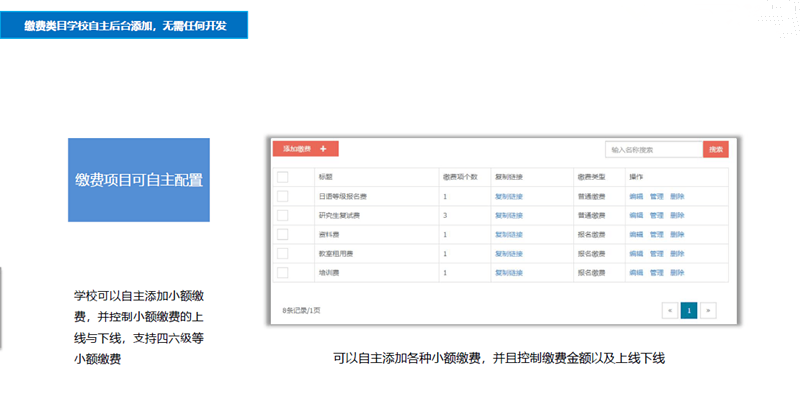Delete the 资料费 payment item

pos(677,235)
